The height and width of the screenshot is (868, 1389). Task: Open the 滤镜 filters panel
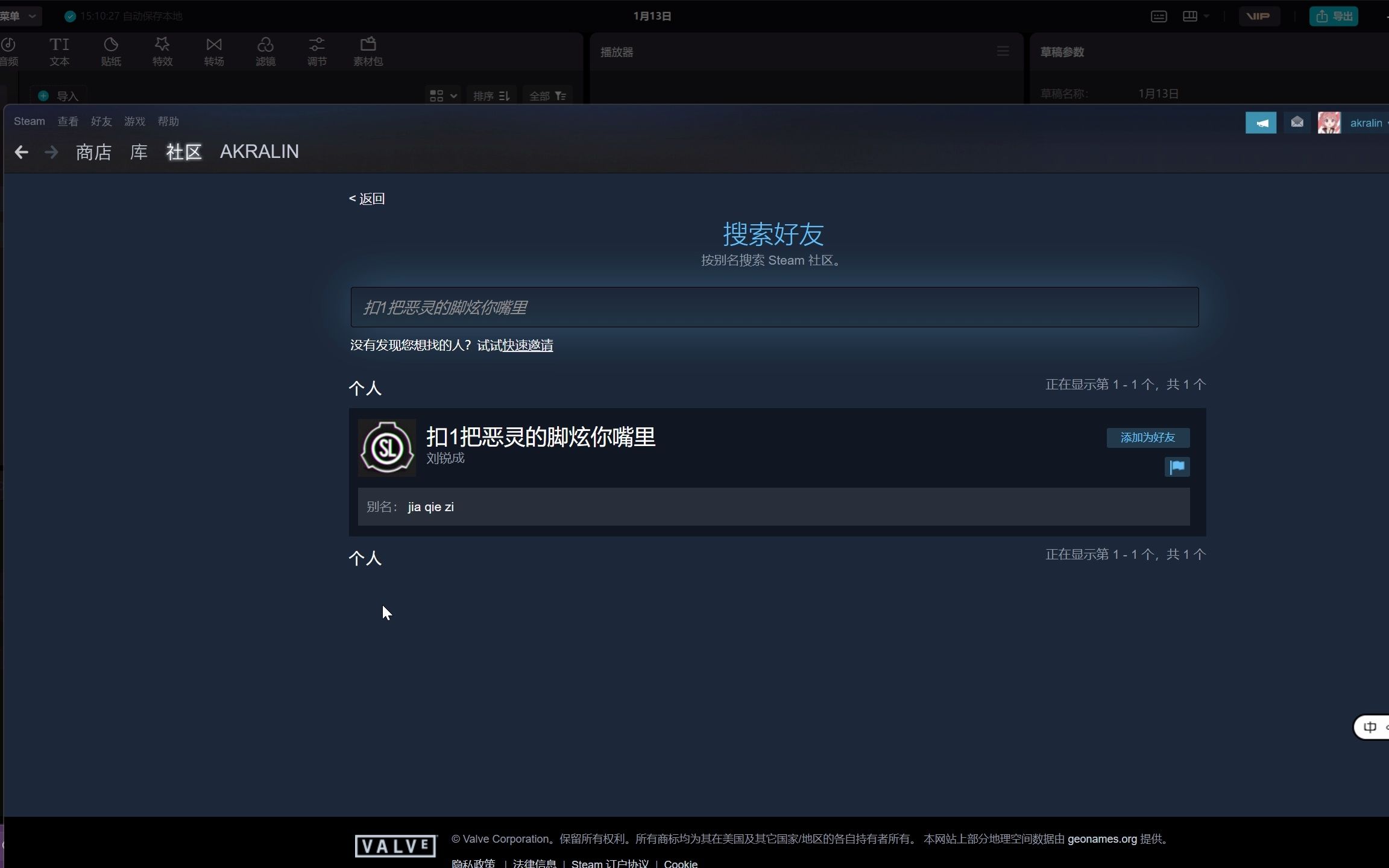point(265,51)
